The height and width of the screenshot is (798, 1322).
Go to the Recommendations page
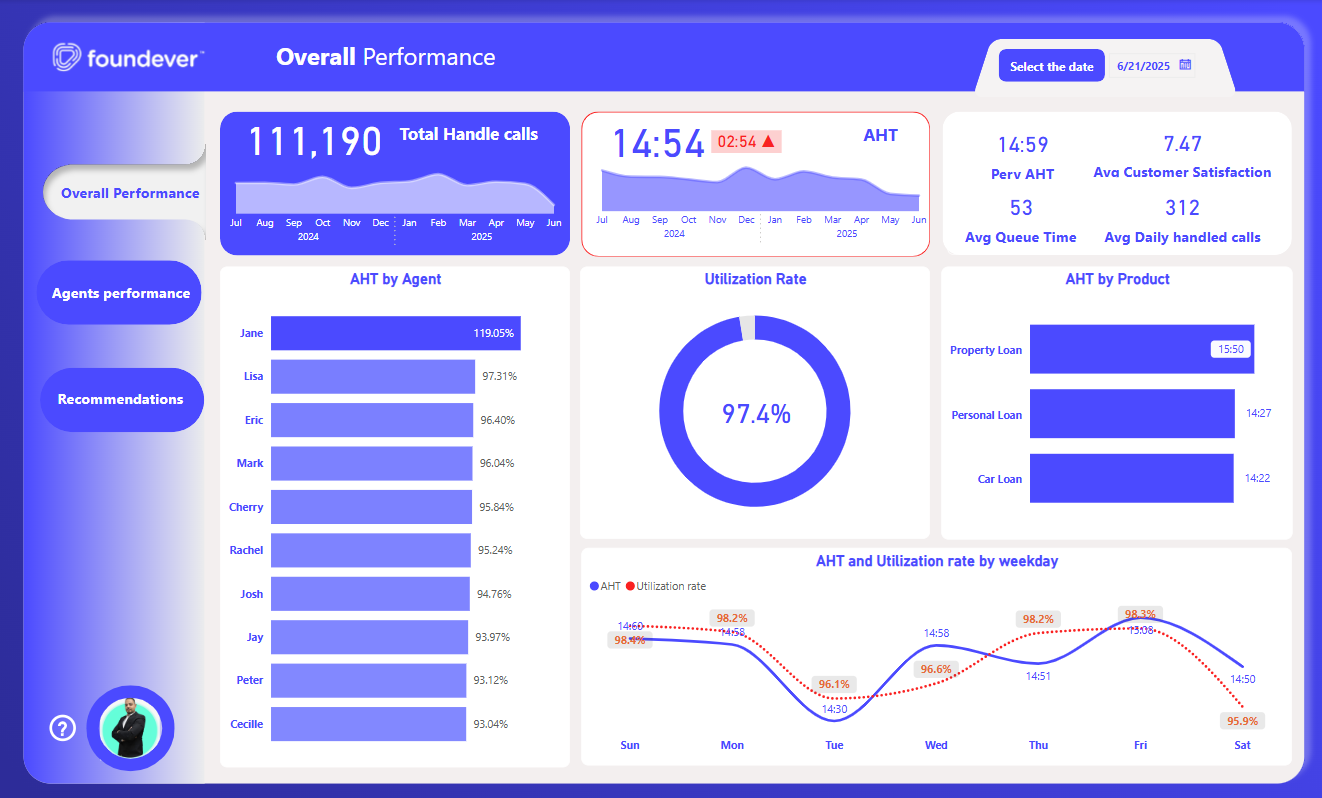[121, 399]
